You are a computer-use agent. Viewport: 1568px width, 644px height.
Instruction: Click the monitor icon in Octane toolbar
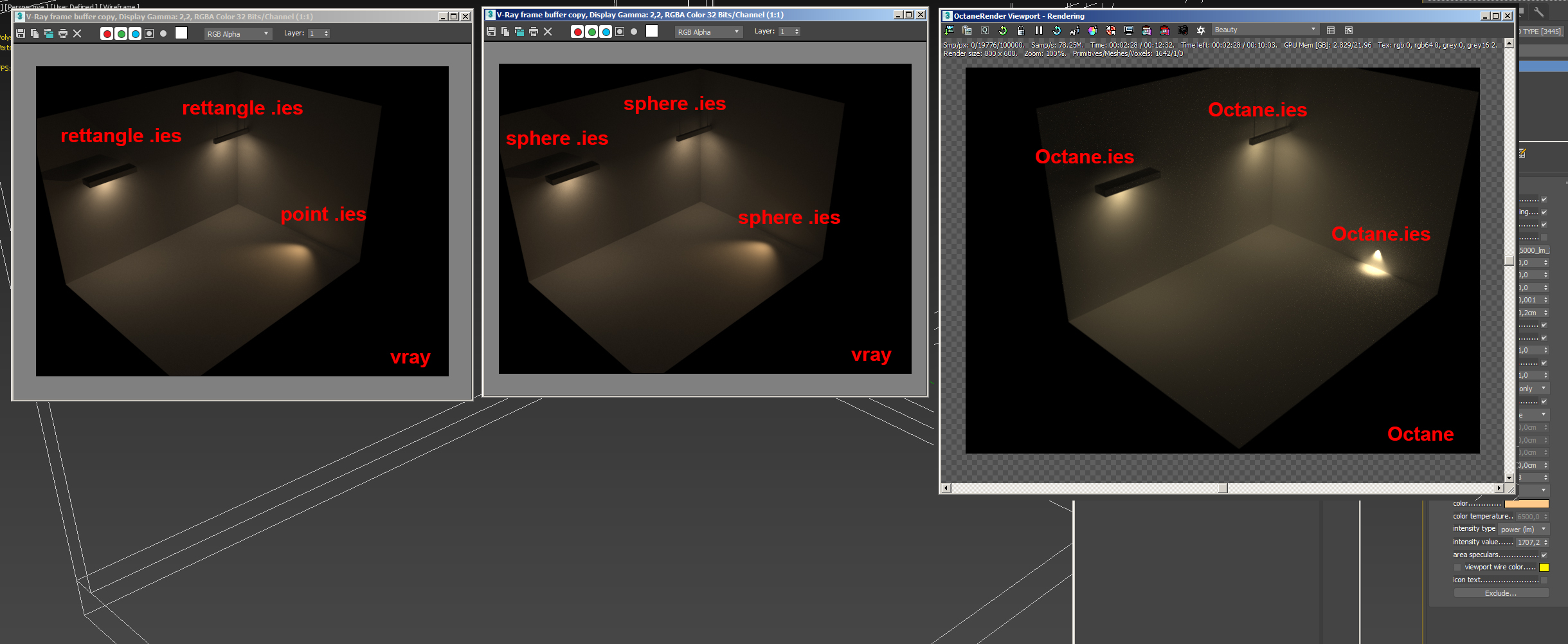[1129, 30]
